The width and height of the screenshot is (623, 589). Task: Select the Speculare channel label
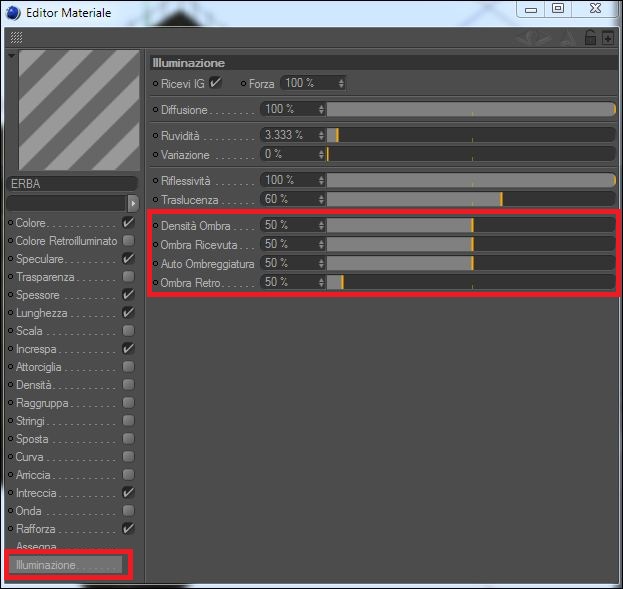[x=40, y=259]
